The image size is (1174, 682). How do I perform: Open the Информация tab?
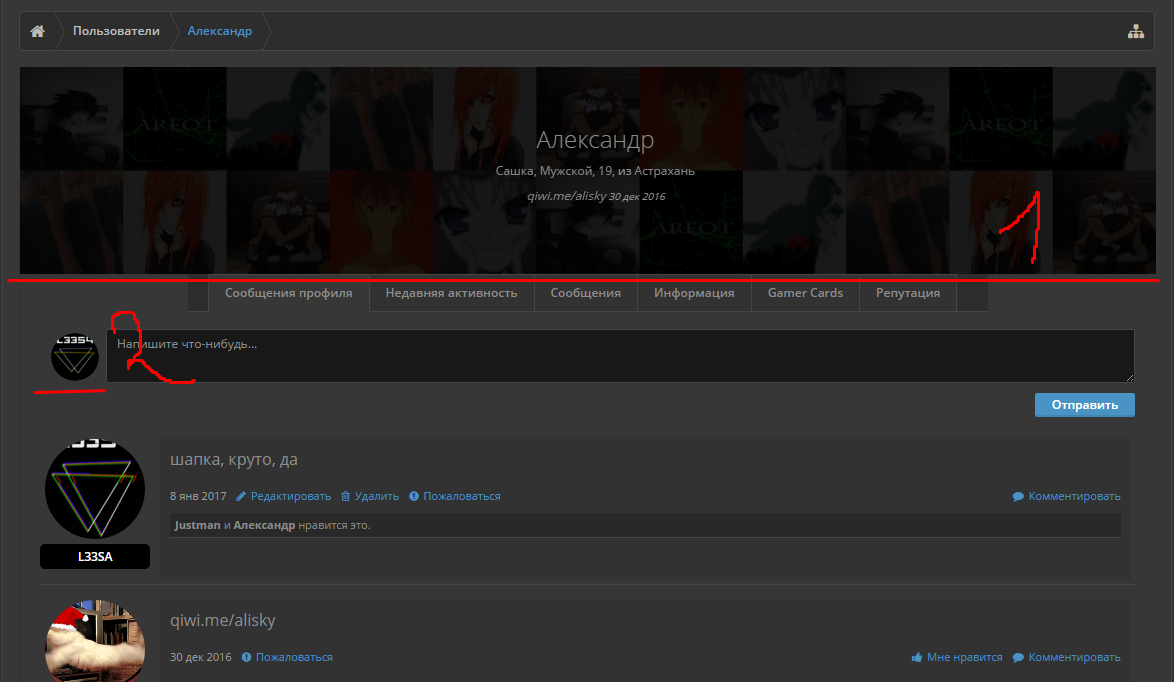(x=694, y=293)
